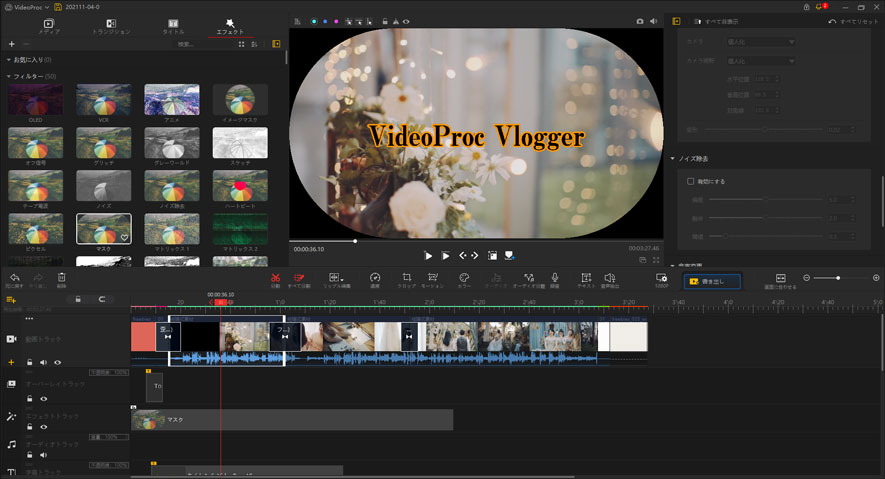Collapse the ノイズ除去 section
The image size is (885, 479).
[673, 159]
